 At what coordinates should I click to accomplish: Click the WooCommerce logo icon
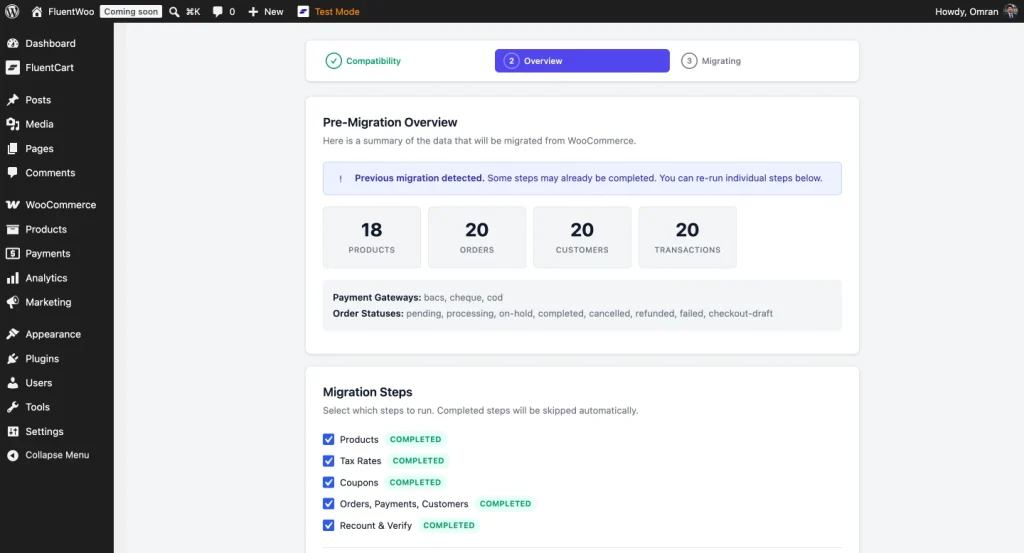coord(12,204)
